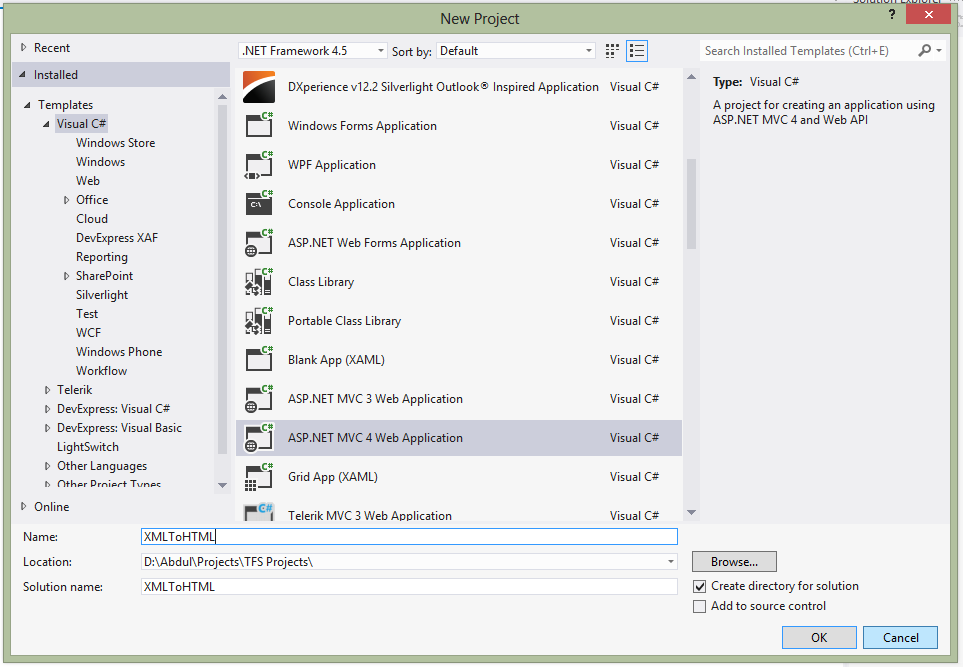The width and height of the screenshot is (963, 667).
Task: Click the Console Application template icon
Action: [259, 203]
